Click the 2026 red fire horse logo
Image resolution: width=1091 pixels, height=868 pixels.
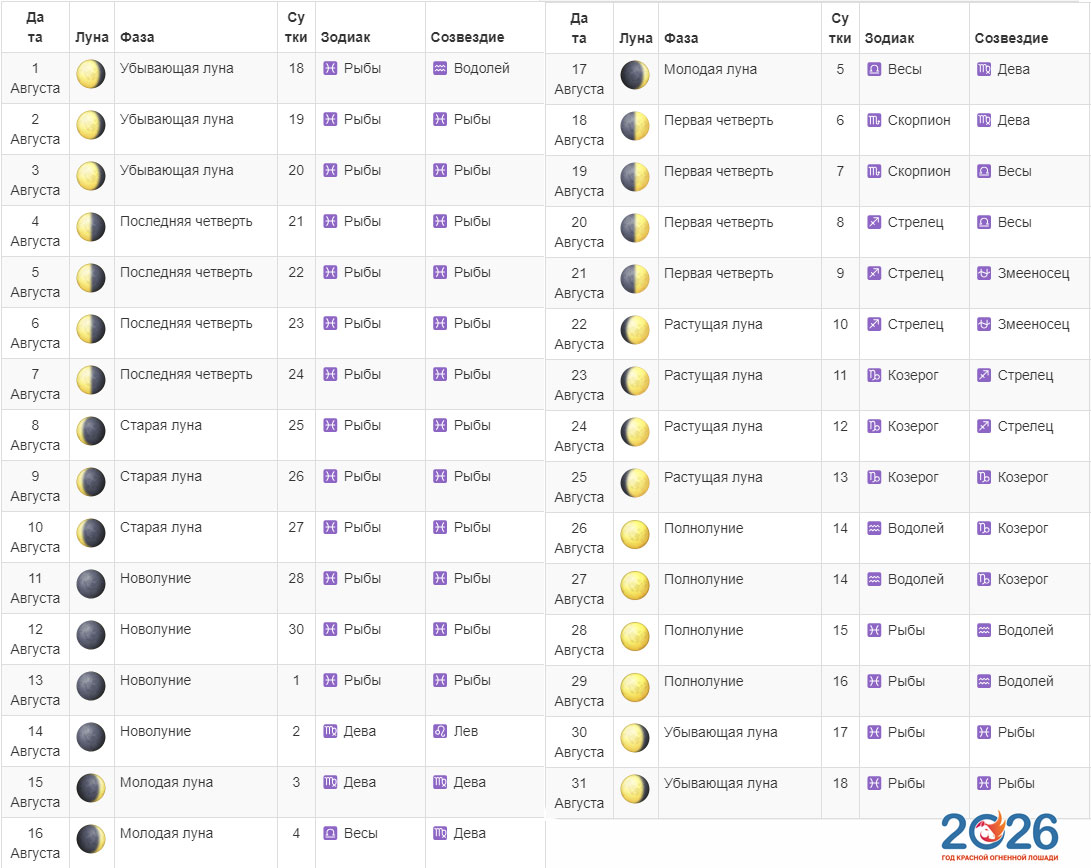999,836
